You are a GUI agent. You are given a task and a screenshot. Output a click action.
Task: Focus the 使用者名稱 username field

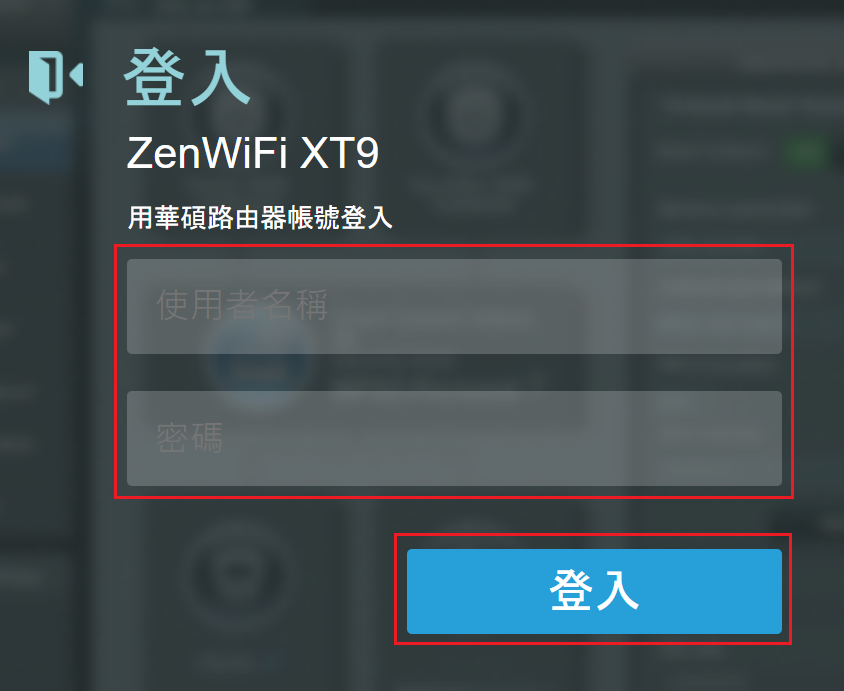tap(454, 306)
